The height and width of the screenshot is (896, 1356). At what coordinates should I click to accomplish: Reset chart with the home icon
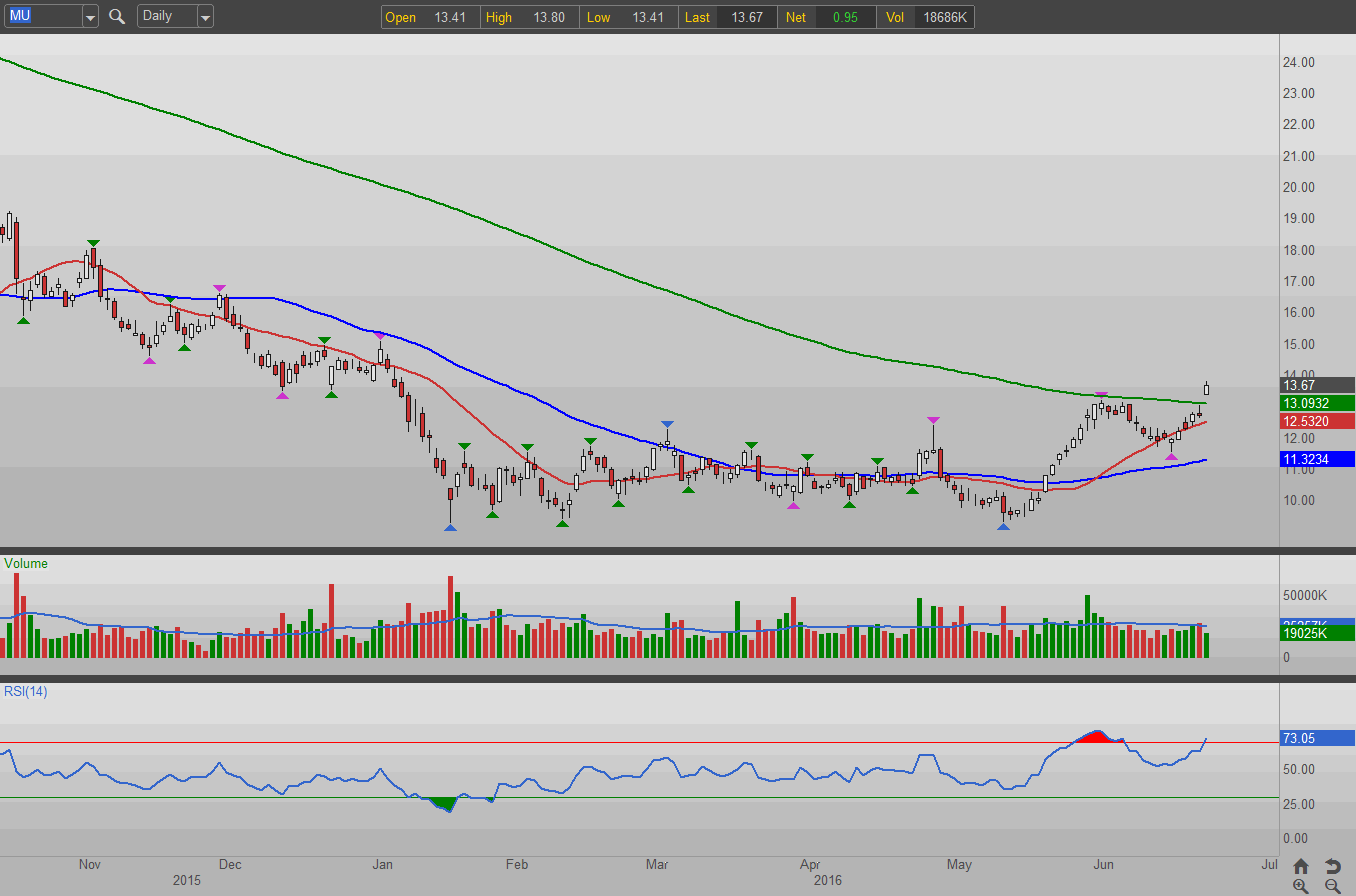coord(1300,866)
